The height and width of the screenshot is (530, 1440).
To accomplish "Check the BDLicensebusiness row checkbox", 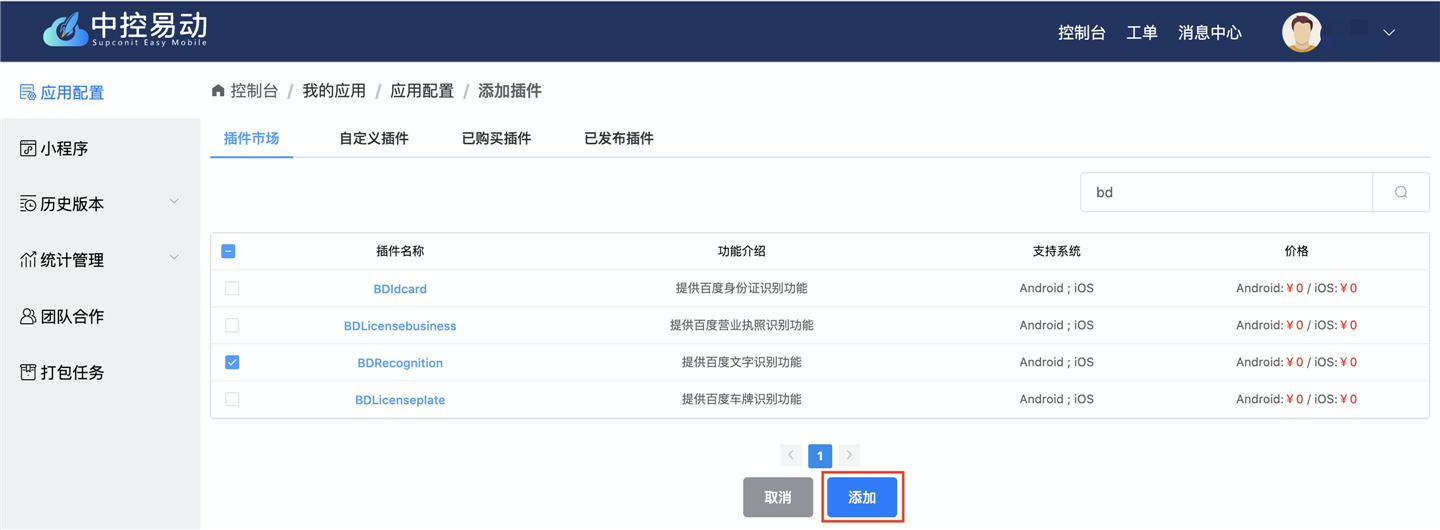I will pos(232,325).
